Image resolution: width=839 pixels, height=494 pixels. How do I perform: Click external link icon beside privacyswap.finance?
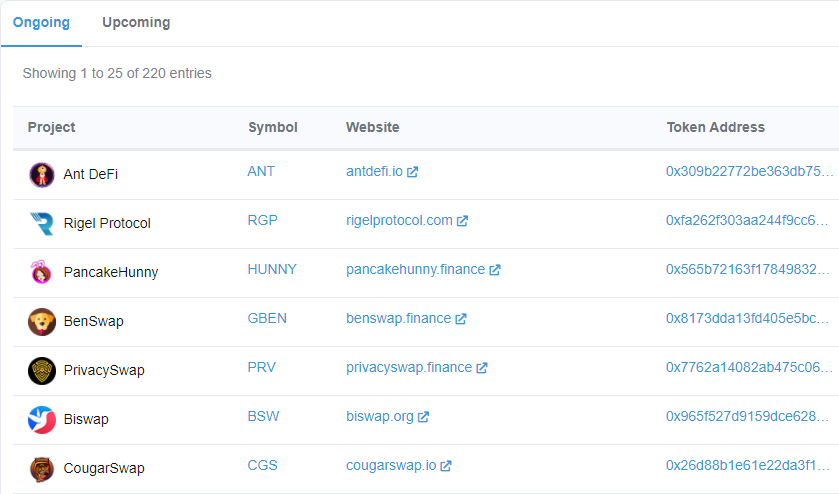[x=482, y=368]
